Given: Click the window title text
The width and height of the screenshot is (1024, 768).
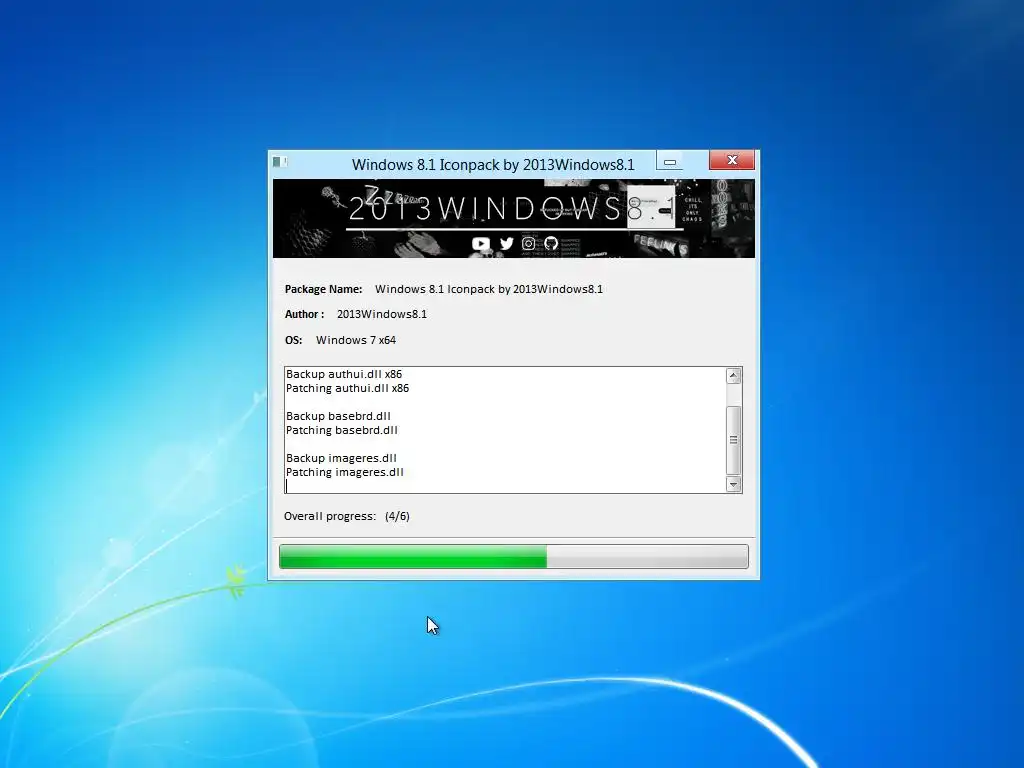Looking at the screenshot, I should pos(493,165).
